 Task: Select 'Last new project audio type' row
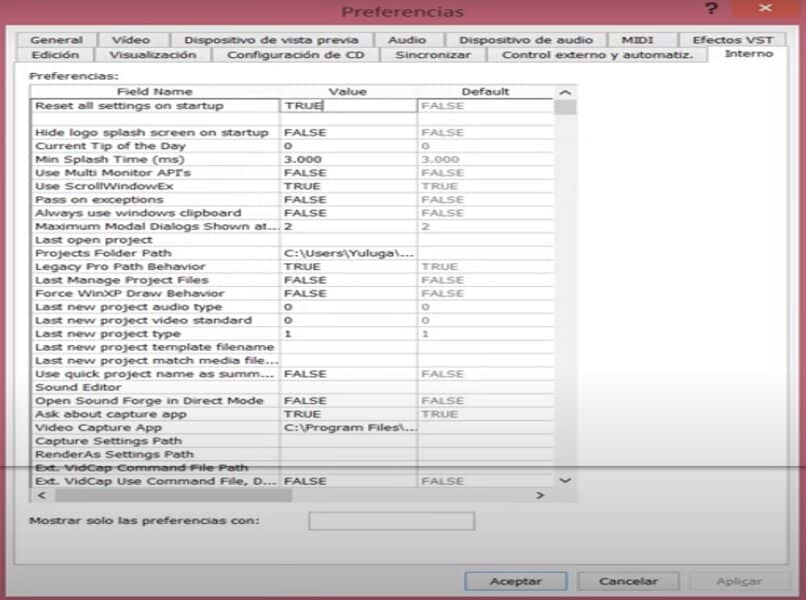pos(292,307)
